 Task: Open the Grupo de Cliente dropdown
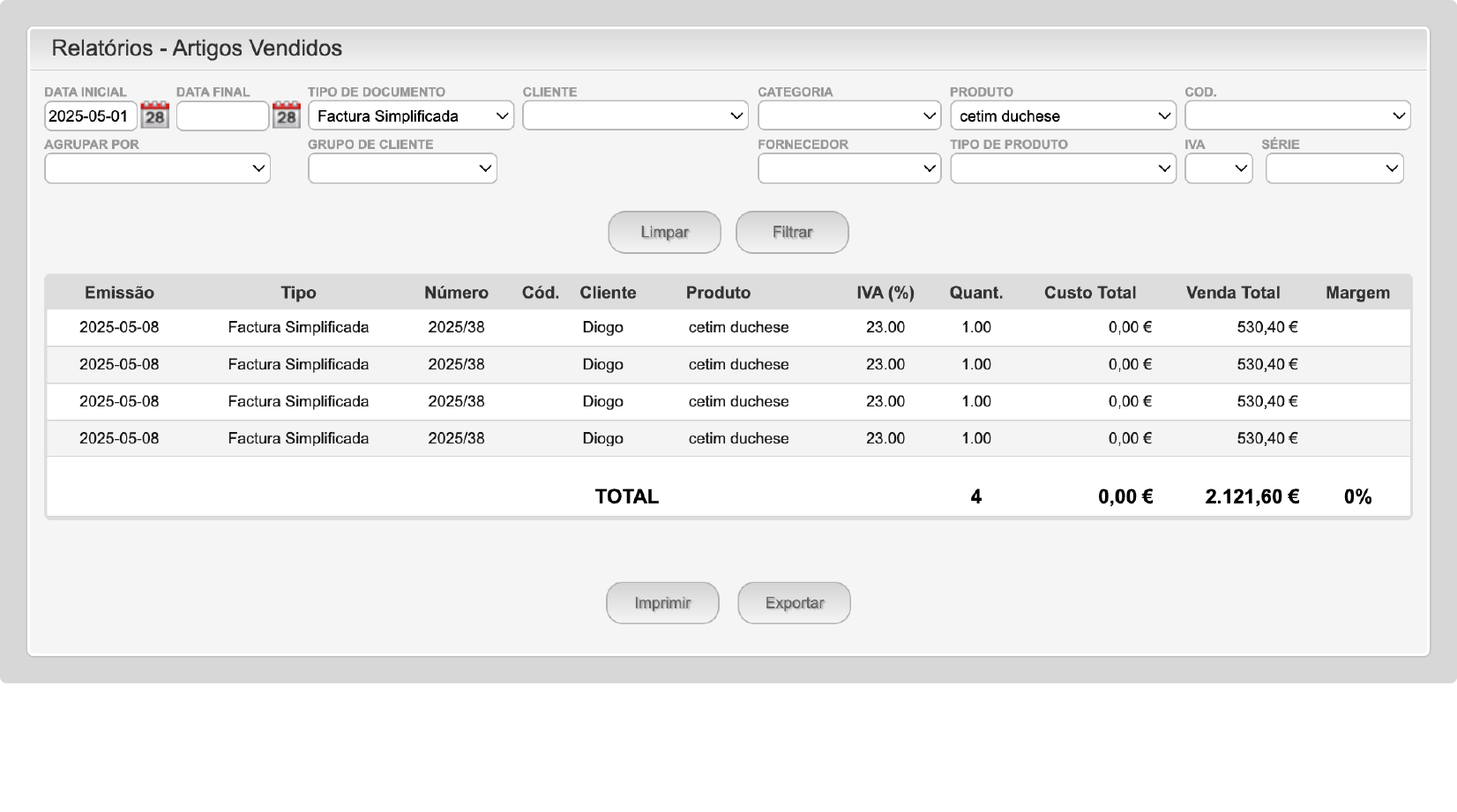402,168
